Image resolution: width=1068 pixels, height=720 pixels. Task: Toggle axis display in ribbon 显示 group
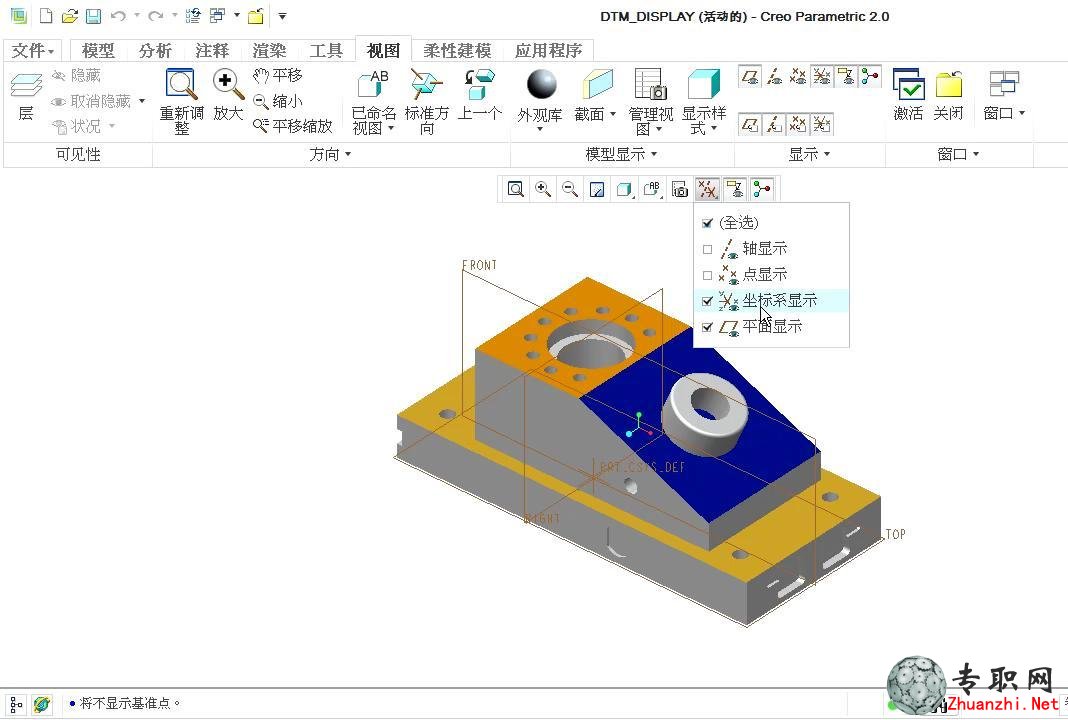click(774, 76)
